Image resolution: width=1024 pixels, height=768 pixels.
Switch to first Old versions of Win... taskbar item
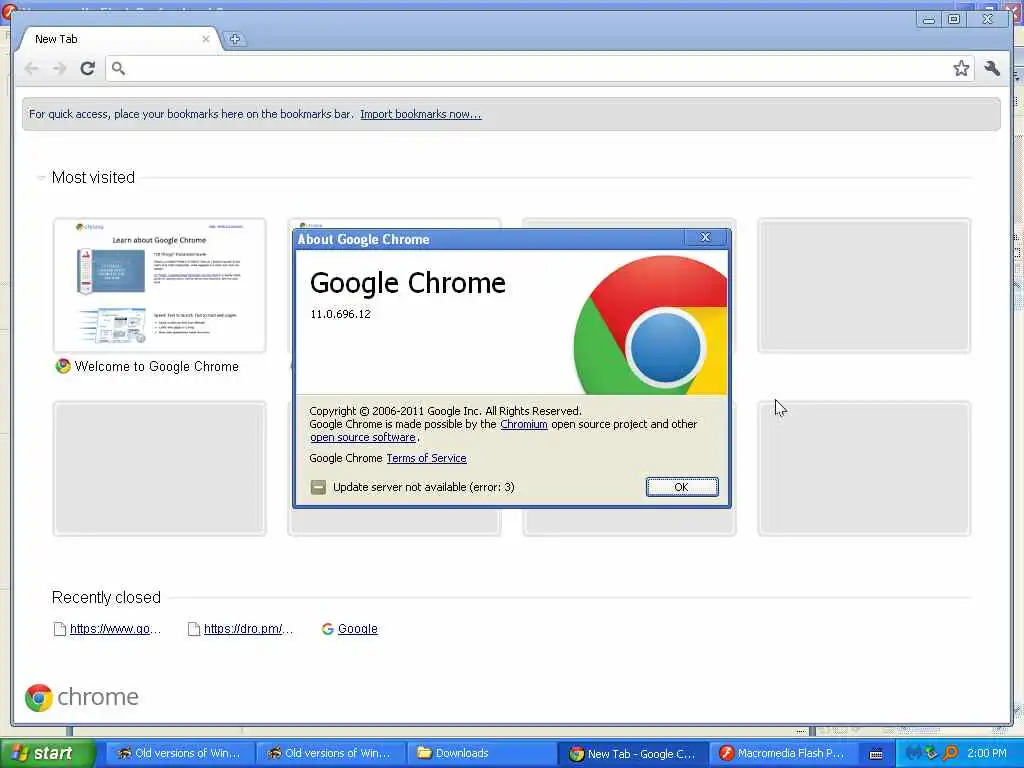[x=178, y=754]
